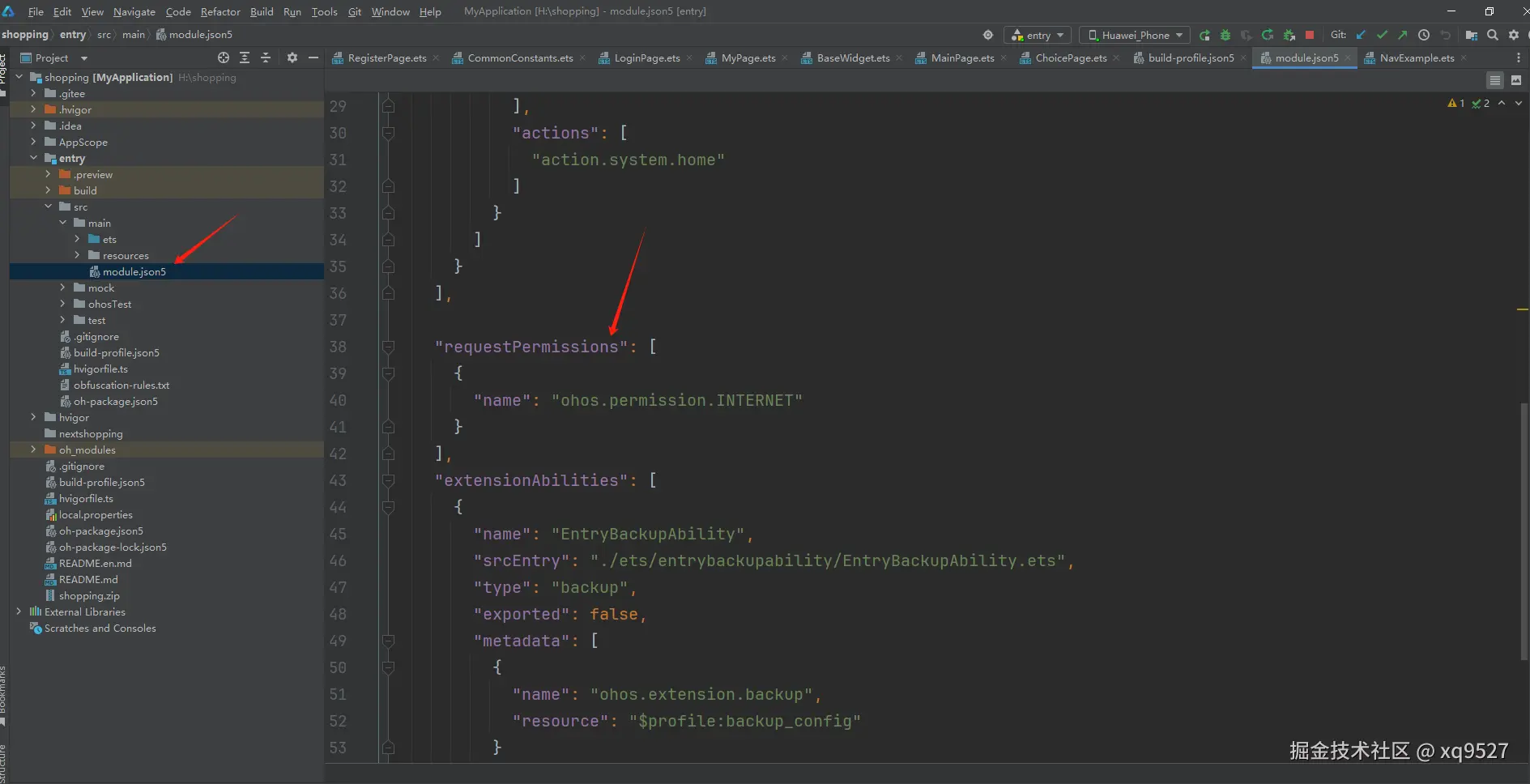Expand the oh_modules folder
The width and height of the screenshot is (1530, 784).
click(x=33, y=450)
